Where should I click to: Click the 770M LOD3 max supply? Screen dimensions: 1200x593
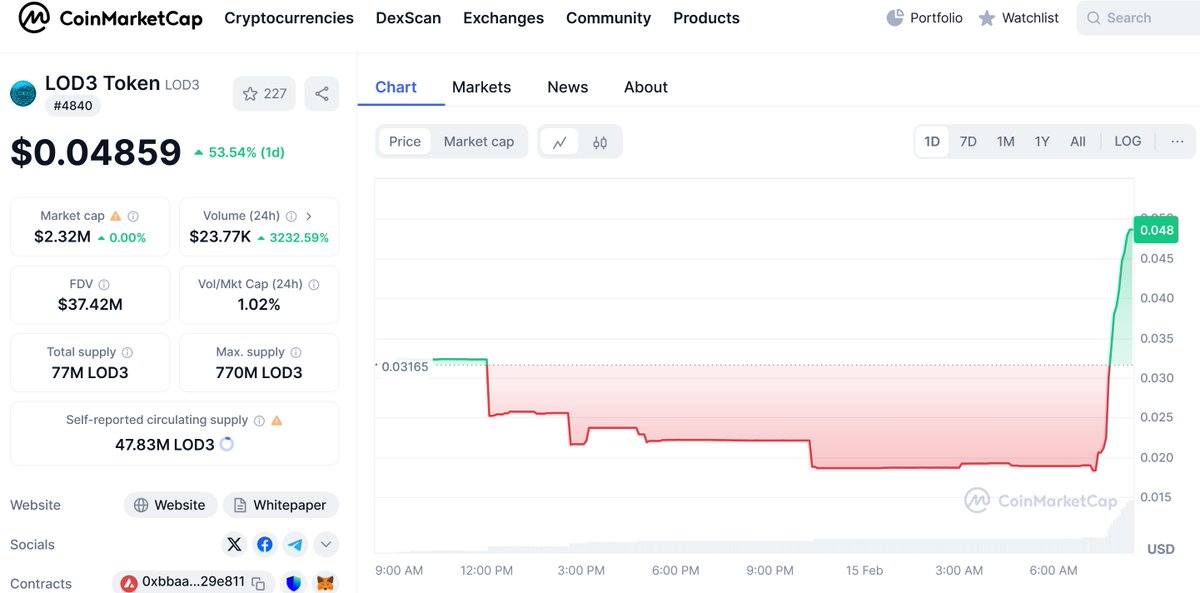click(259, 373)
